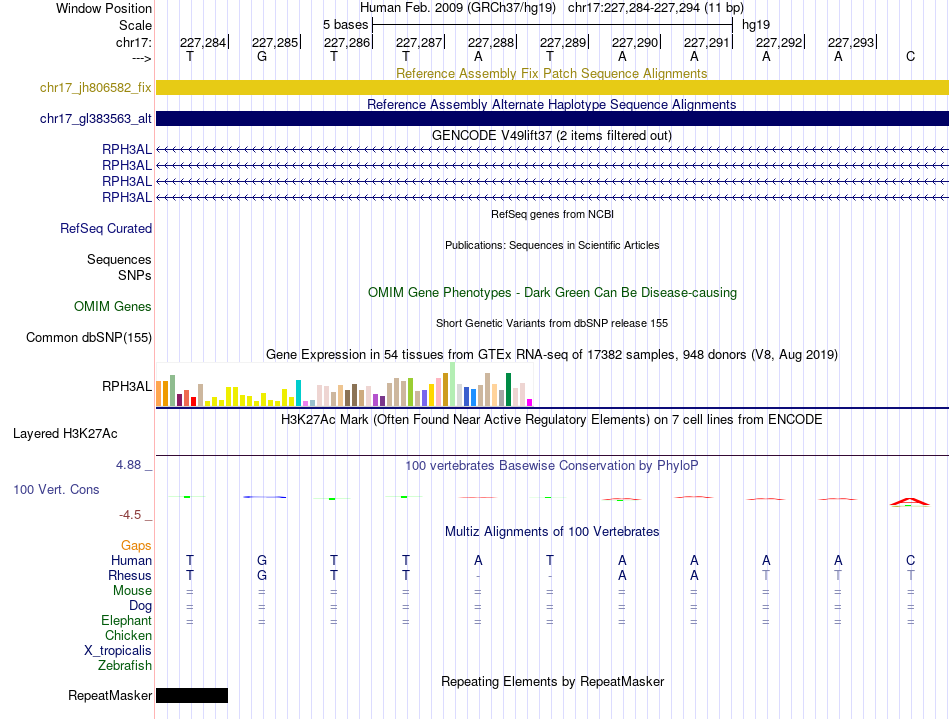Click the 227,288 position label on ruler
Screen dimensions: 950x719
491,42
